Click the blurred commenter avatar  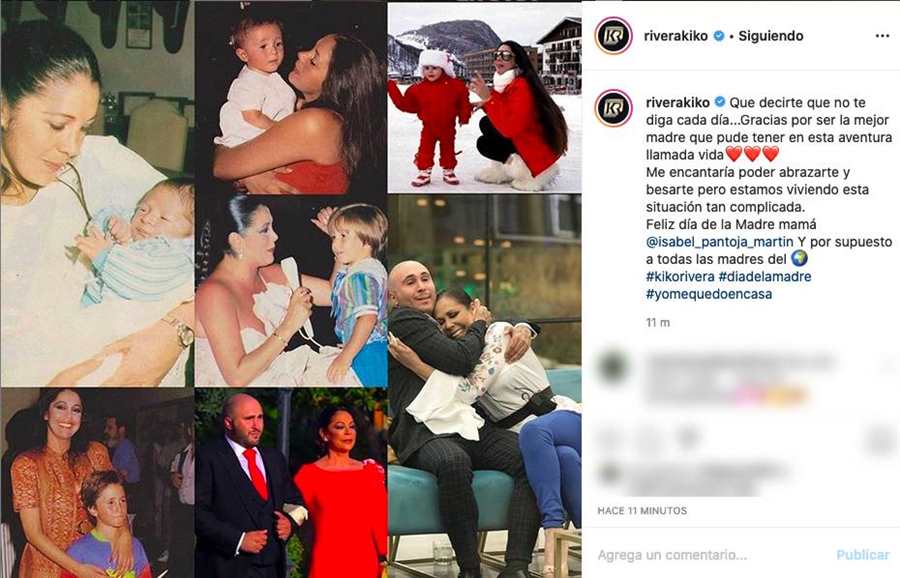pos(613,366)
